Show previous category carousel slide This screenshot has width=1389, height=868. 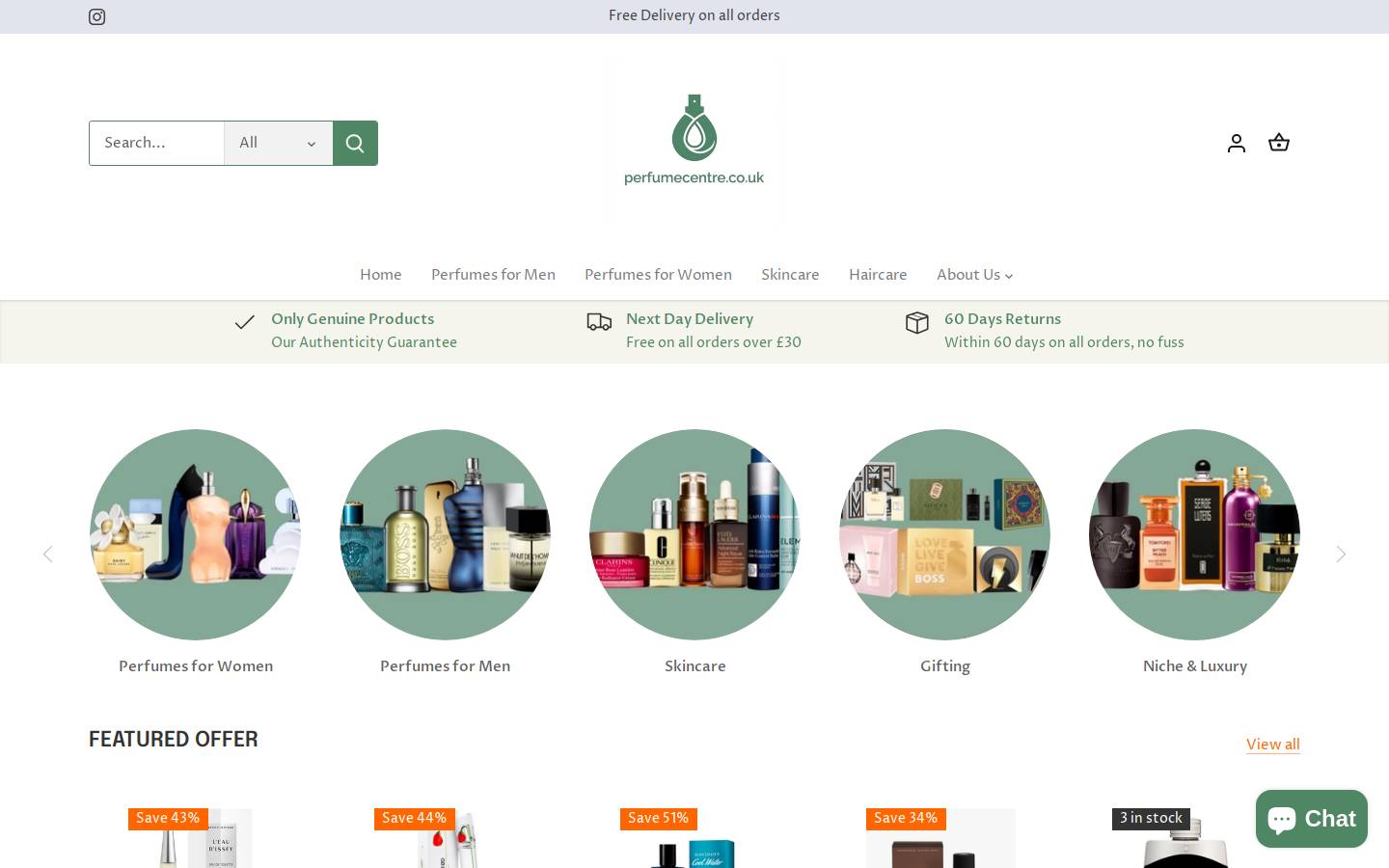click(47, 554)
